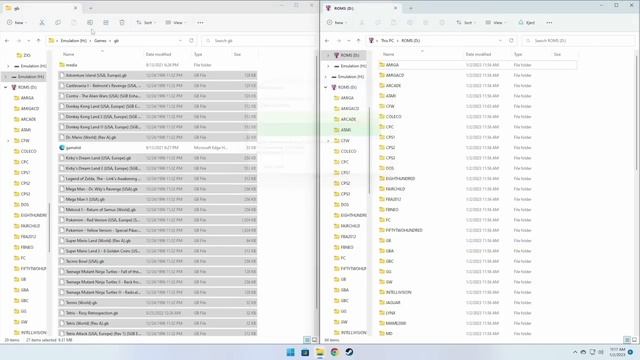Go back in the gb window
Screen dimensions: 640x360
tap(7, 41)
